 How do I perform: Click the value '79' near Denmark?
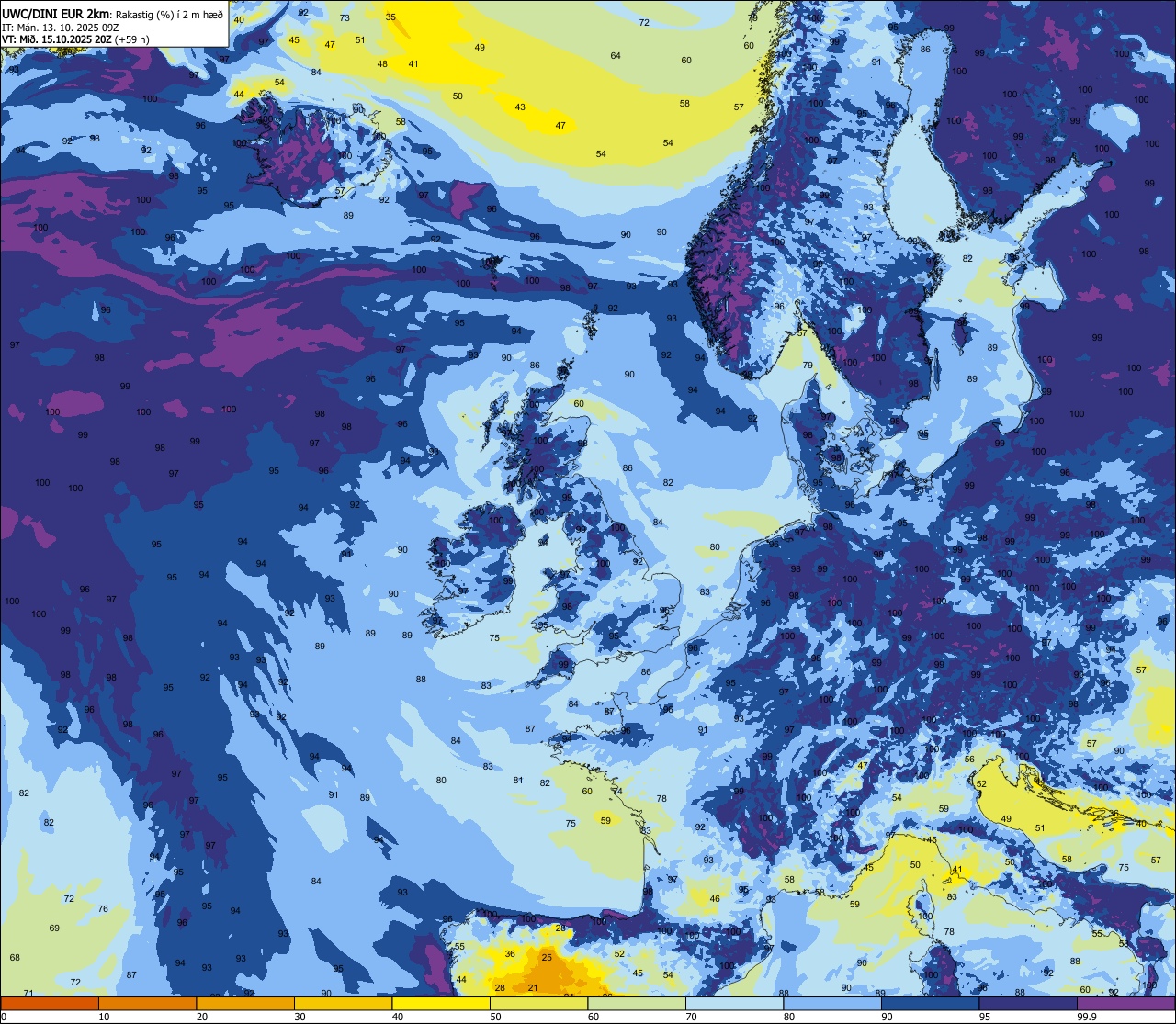[x=808, y=366]
